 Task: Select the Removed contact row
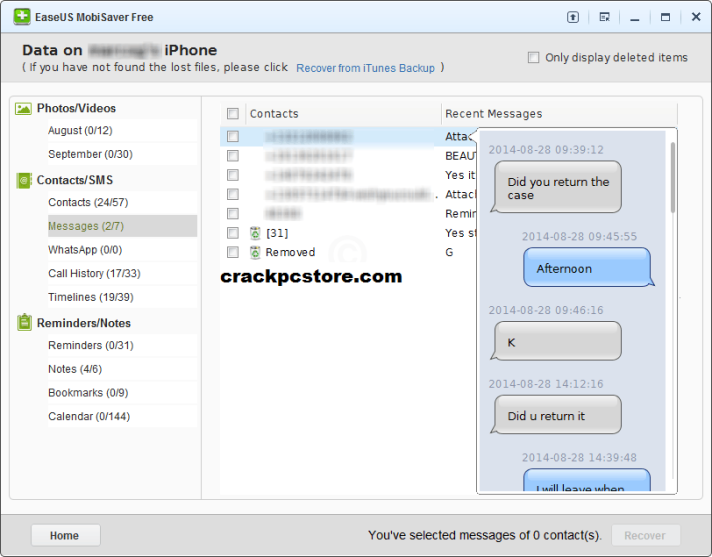click(x=348, y=252)
